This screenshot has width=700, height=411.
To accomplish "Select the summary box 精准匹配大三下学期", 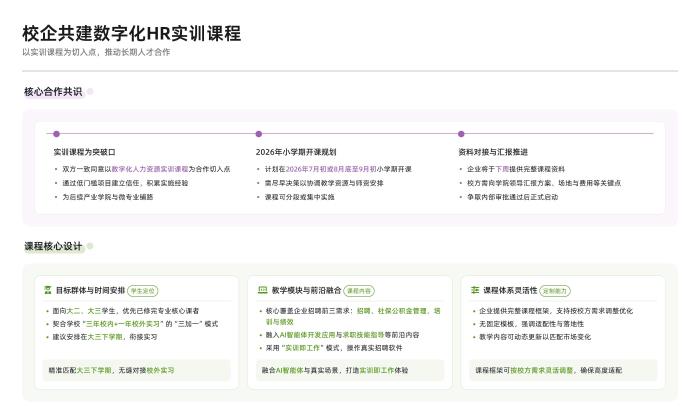I will click(x=137, y=370).
